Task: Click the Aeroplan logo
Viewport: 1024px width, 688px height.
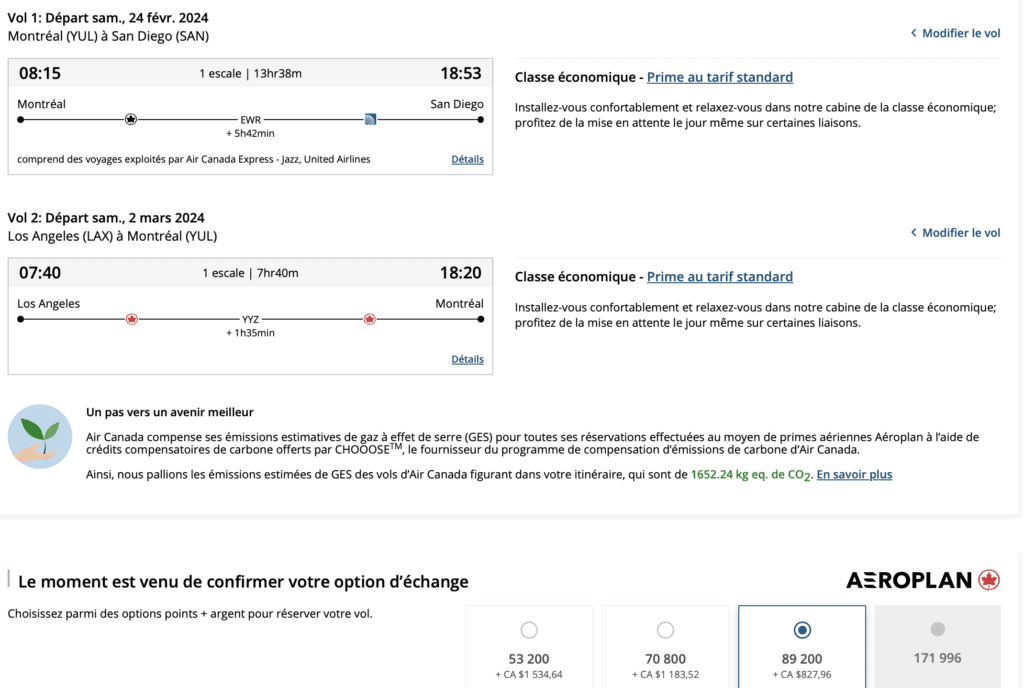Action: (x=922, y=580)
